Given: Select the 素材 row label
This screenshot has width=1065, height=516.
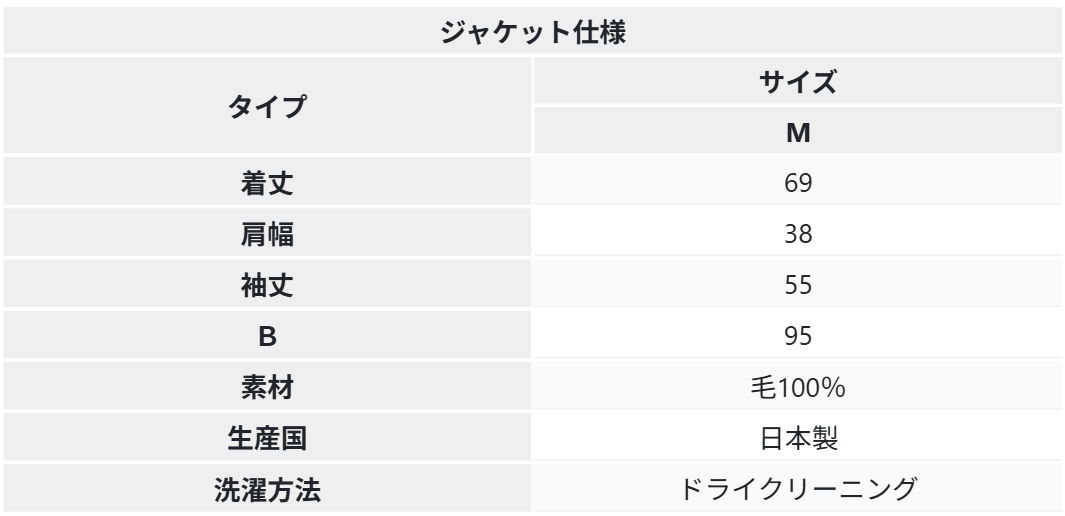Looking at the screenshot, I should (266, 387).
